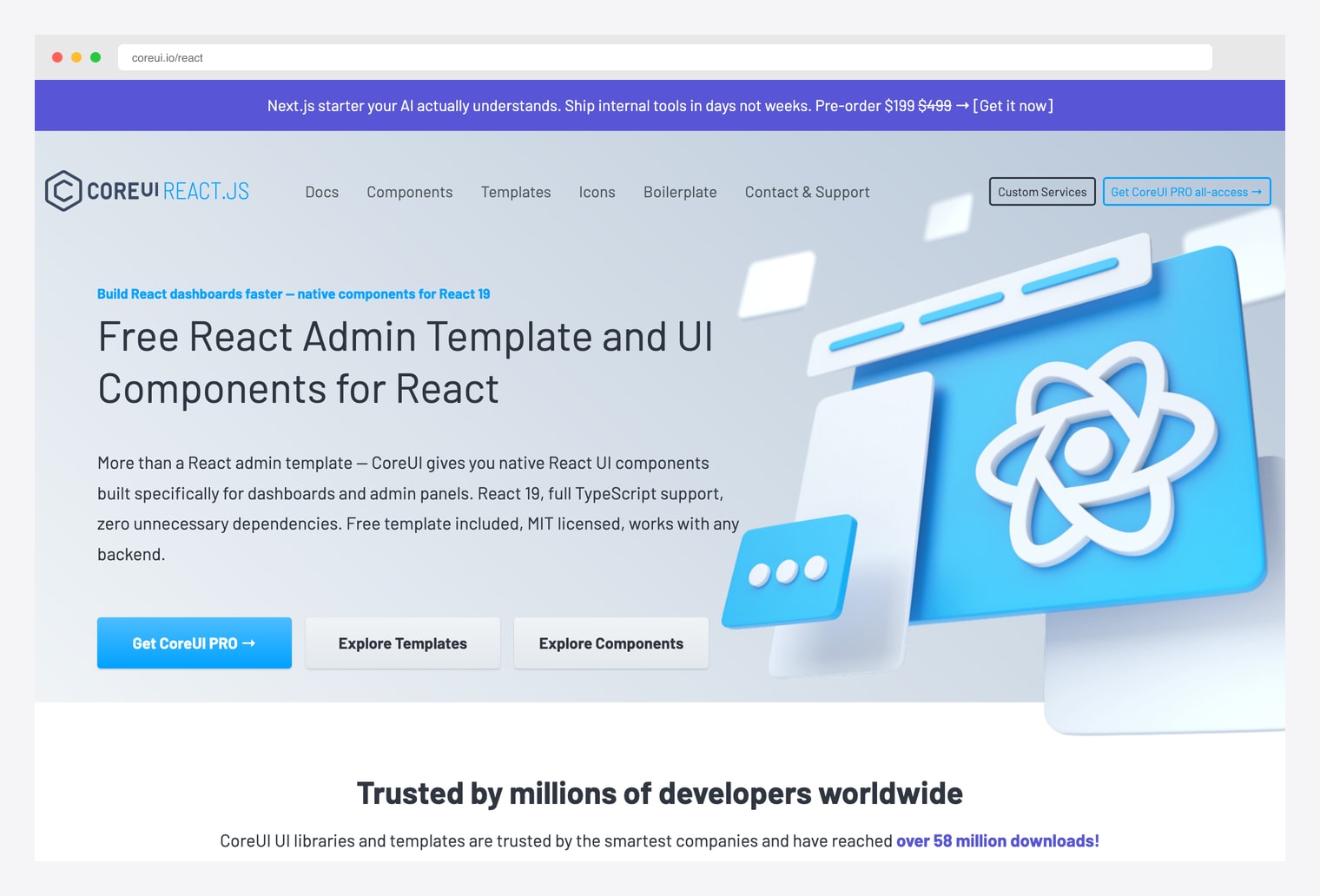Click the green maximize window dot
Viewport: 1320px width, 896px height.
point(96,57)
